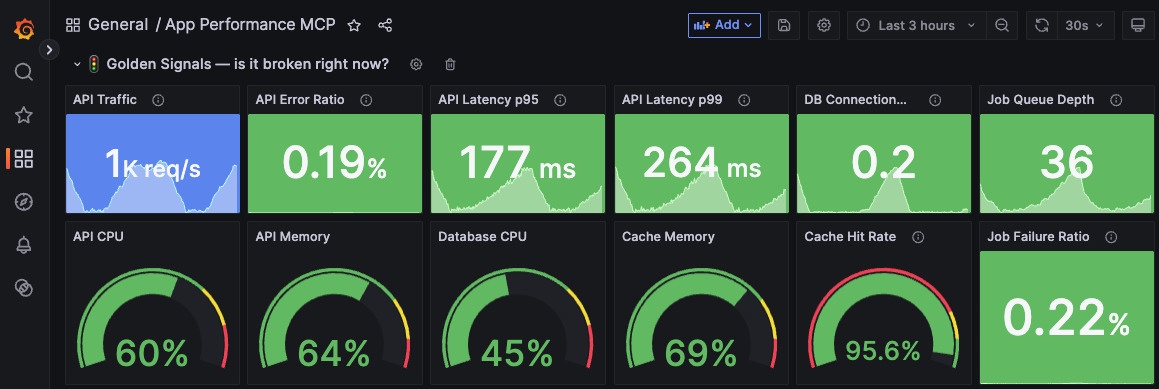Open the Last 3 hours time picker
1159x389 pixels.
(917, 25)
